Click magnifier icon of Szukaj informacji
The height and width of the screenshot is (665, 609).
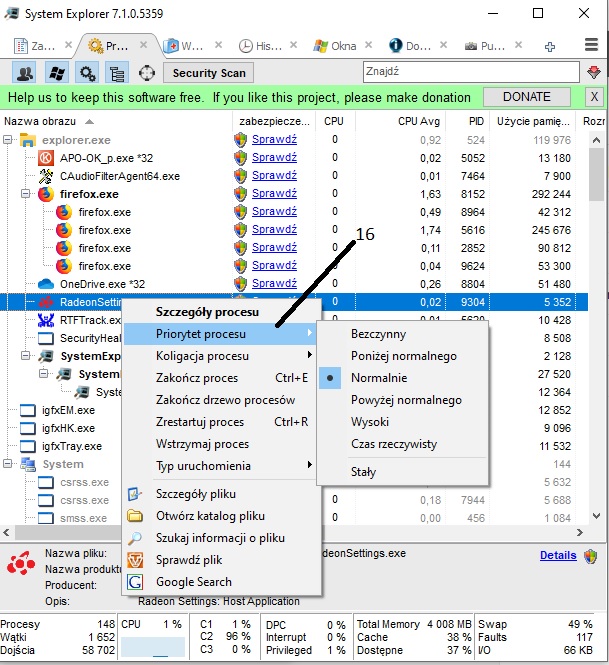[135, 538]
